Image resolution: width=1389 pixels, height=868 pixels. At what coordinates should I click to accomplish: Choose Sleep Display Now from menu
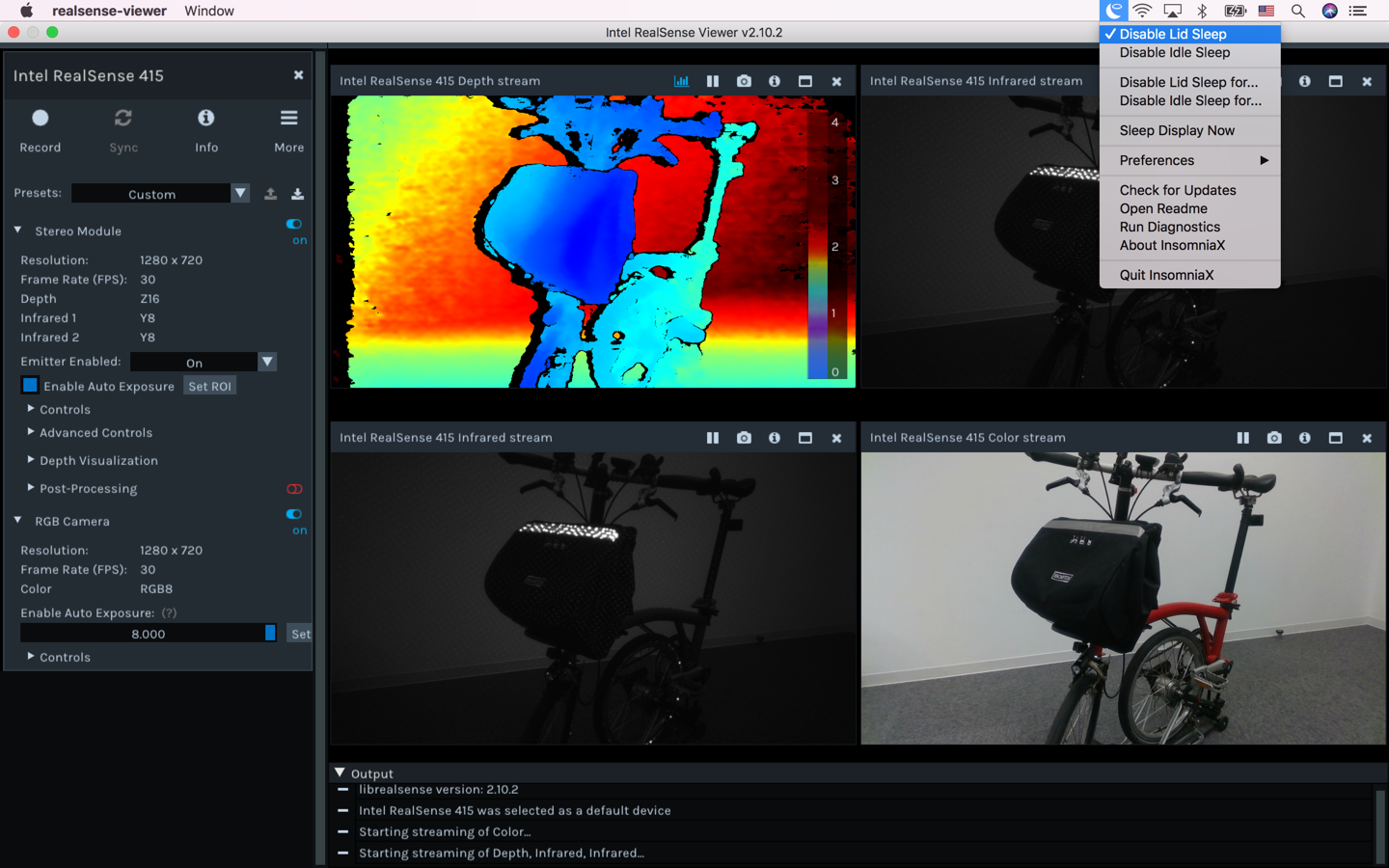[x=1176, y=130]
